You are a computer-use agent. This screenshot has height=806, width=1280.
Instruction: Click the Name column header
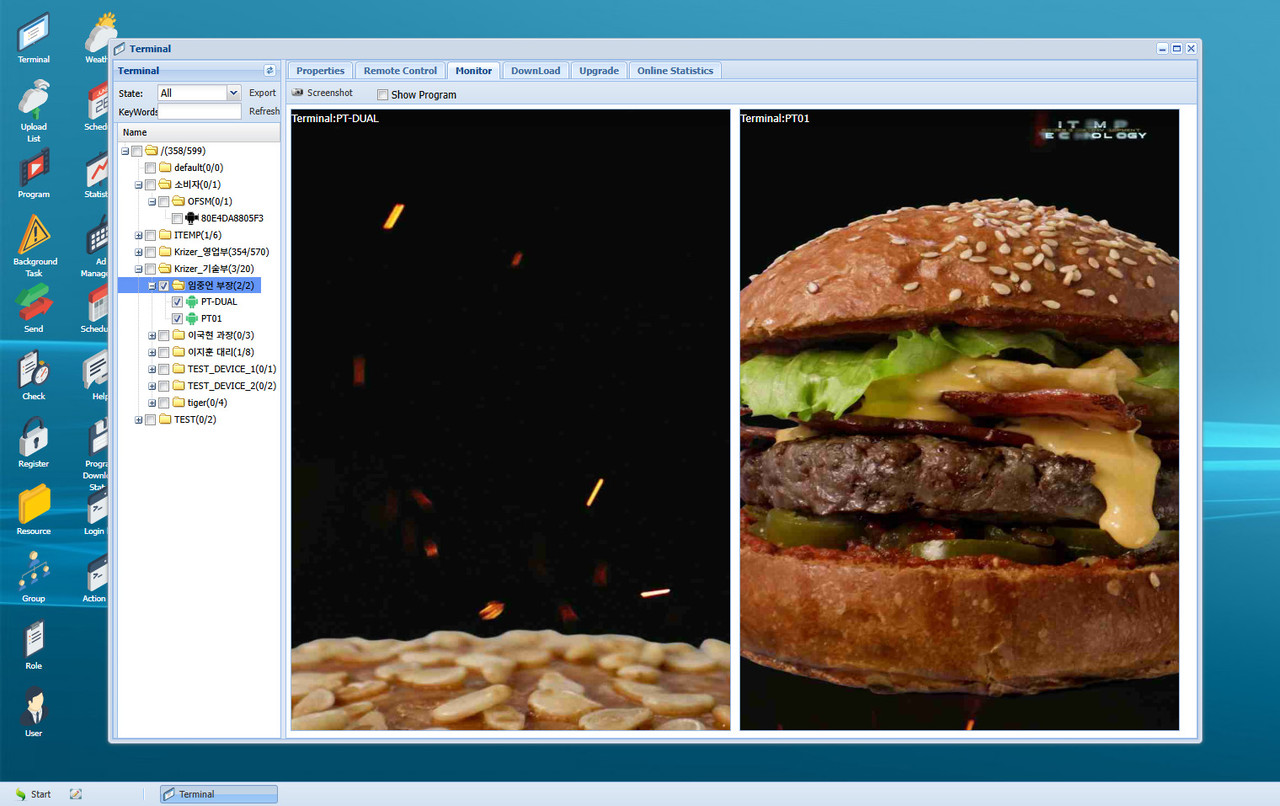199,132
